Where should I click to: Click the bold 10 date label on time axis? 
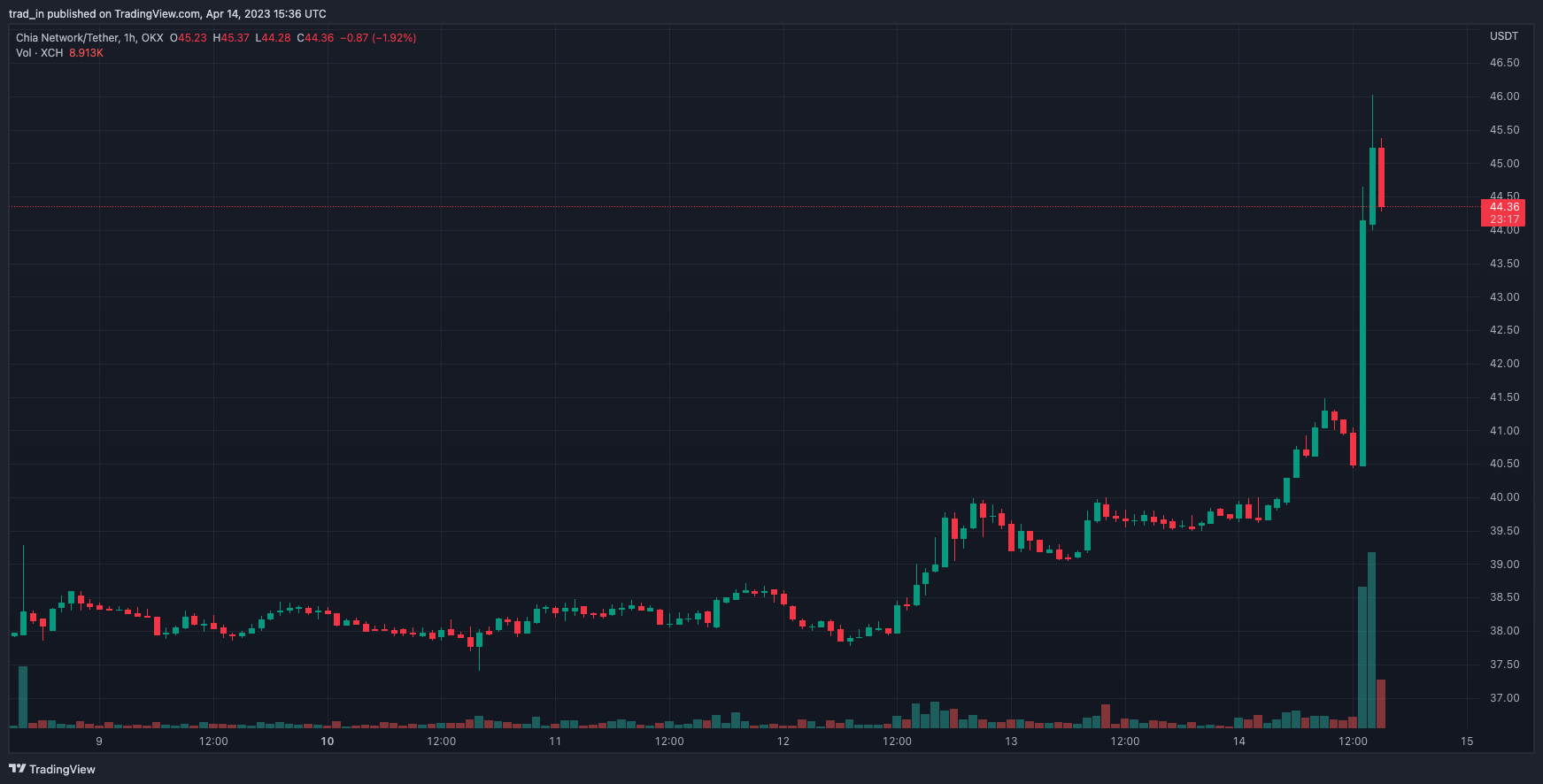328,742
